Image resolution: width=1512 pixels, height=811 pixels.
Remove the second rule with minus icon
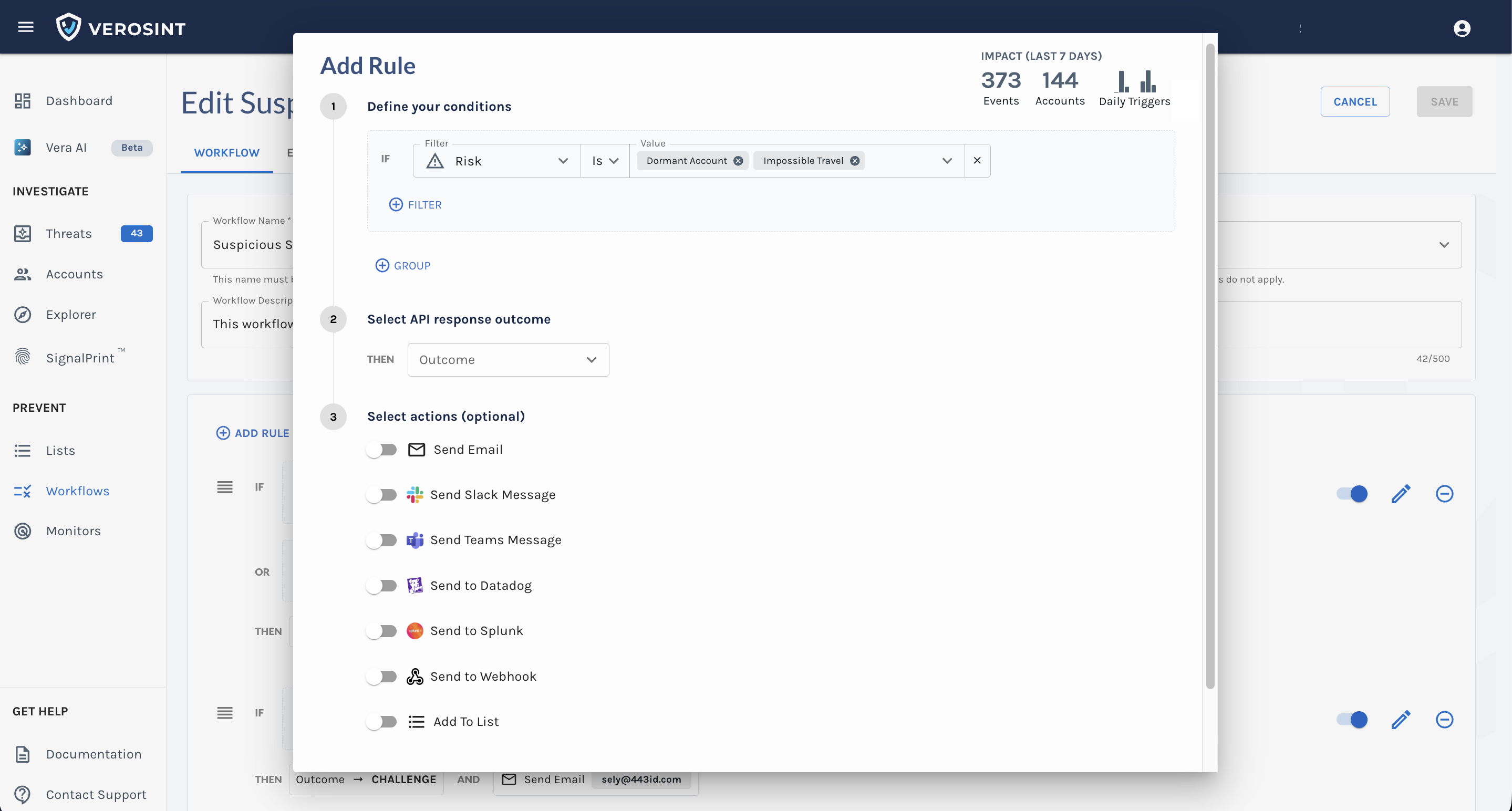coord(1444,720)
